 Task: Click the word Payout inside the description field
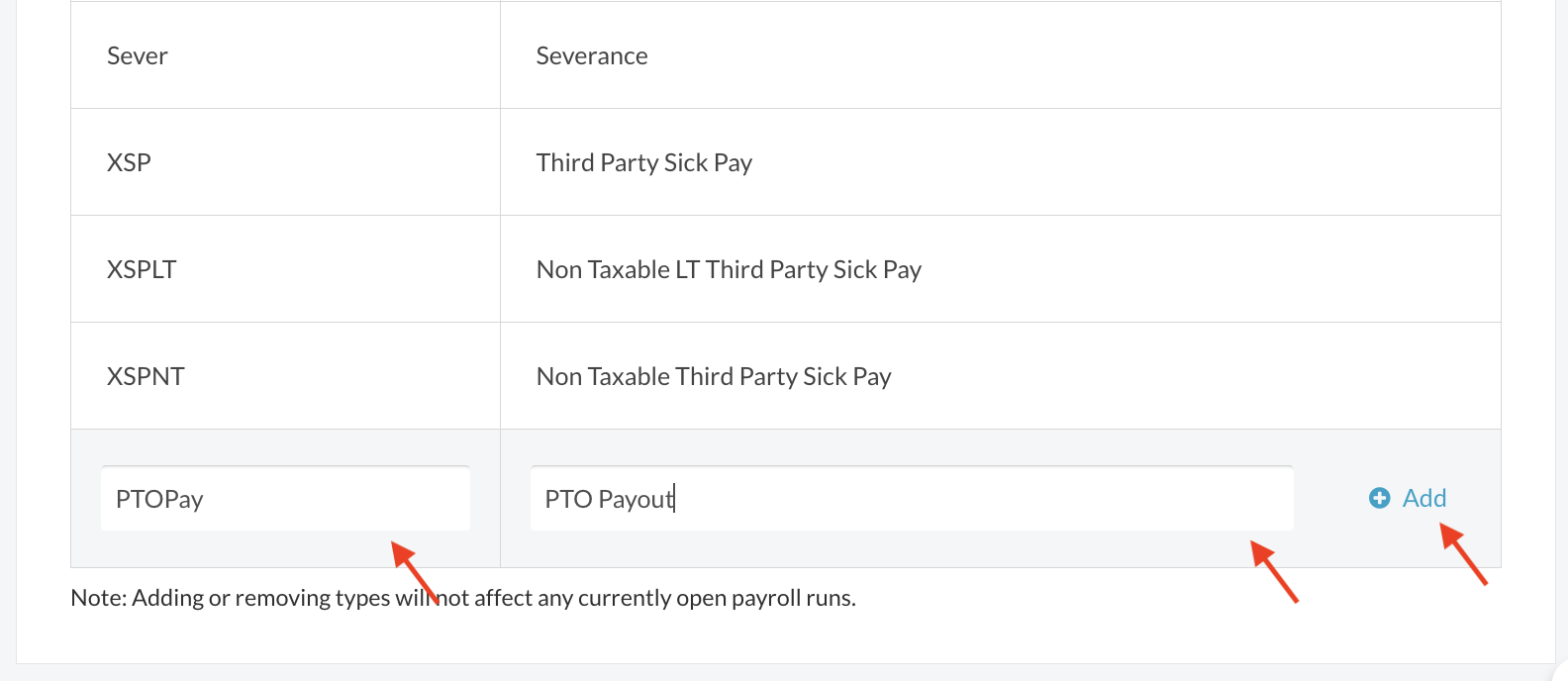[x=636, y=499]
